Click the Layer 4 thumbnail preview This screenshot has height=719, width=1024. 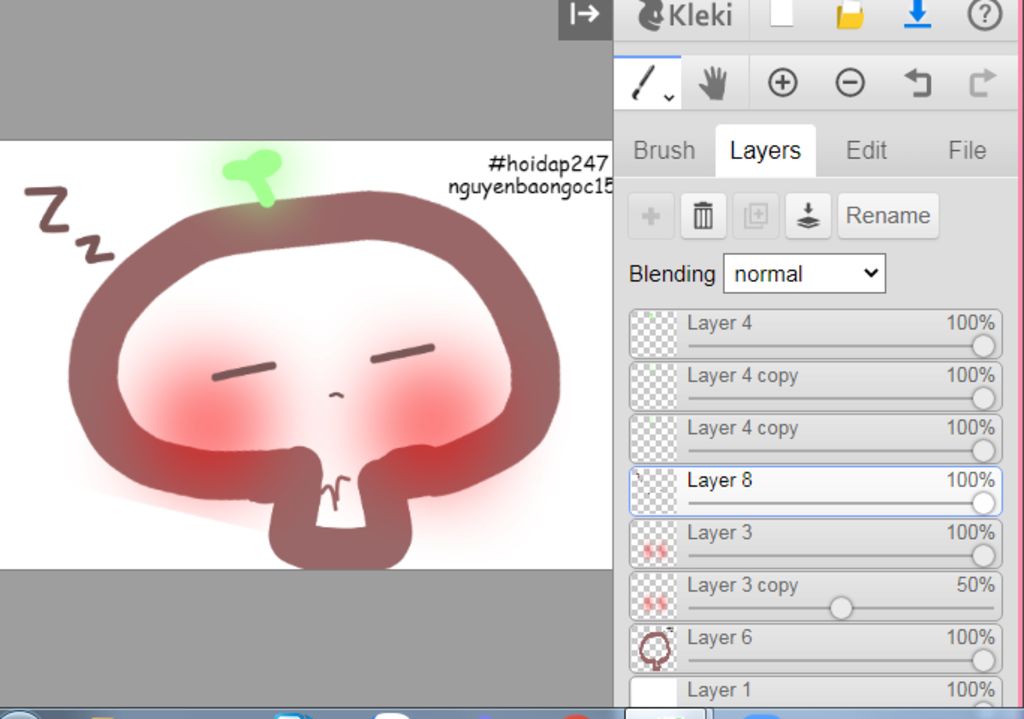point(654,334)
